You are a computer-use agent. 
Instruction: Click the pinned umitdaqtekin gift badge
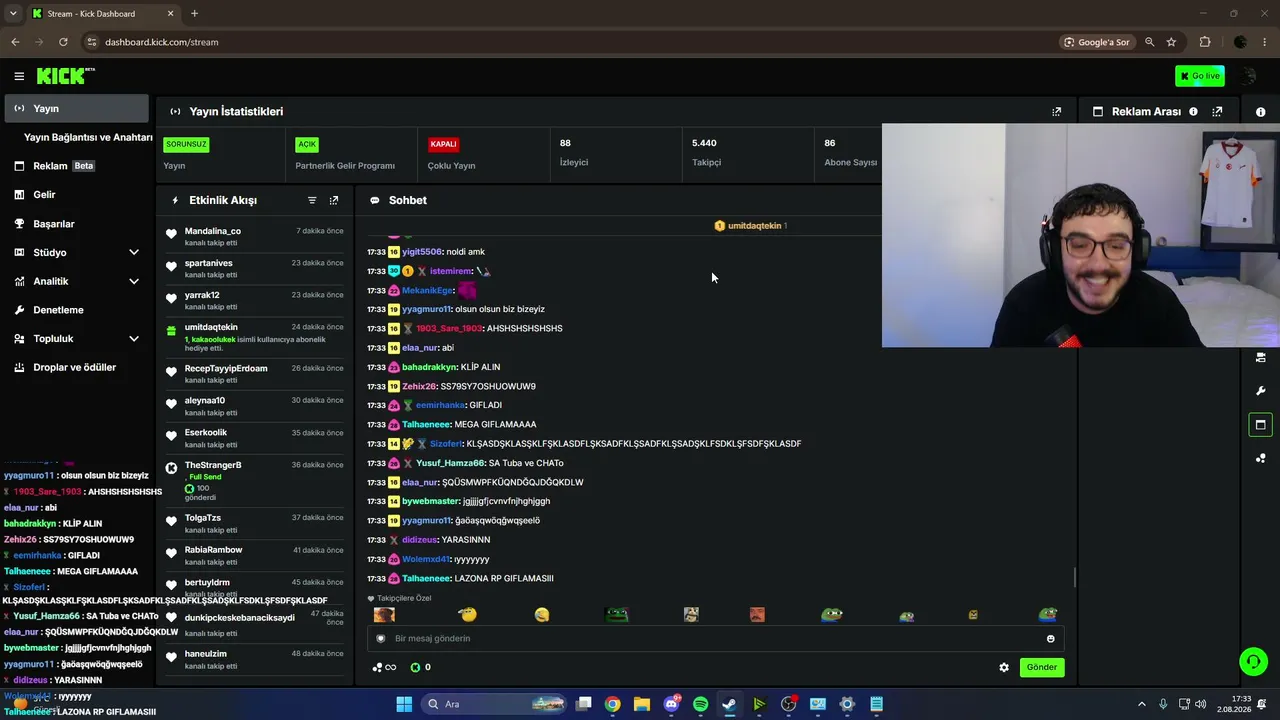tap(751, 226)
